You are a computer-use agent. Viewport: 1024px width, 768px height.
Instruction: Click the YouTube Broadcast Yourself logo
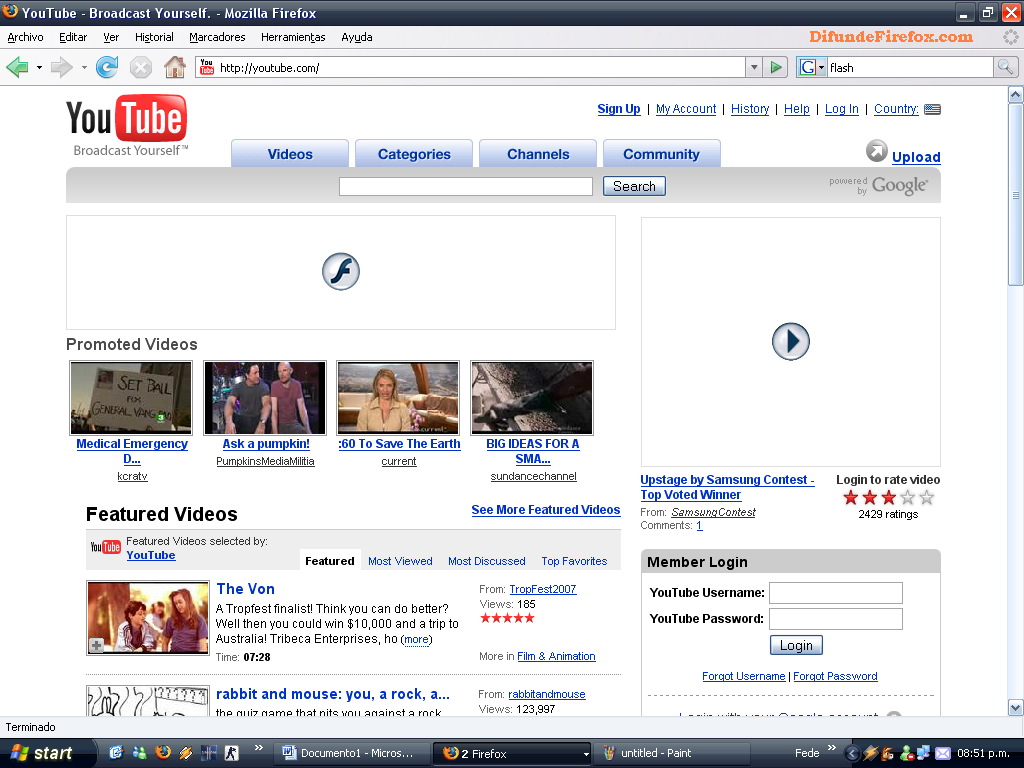[x=127, y=126]
